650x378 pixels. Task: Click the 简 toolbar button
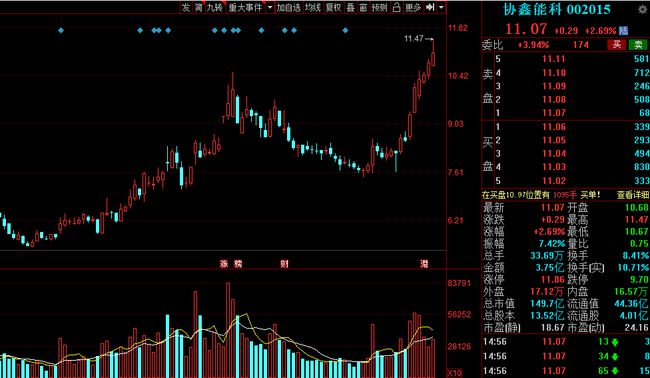pos(199,7)
